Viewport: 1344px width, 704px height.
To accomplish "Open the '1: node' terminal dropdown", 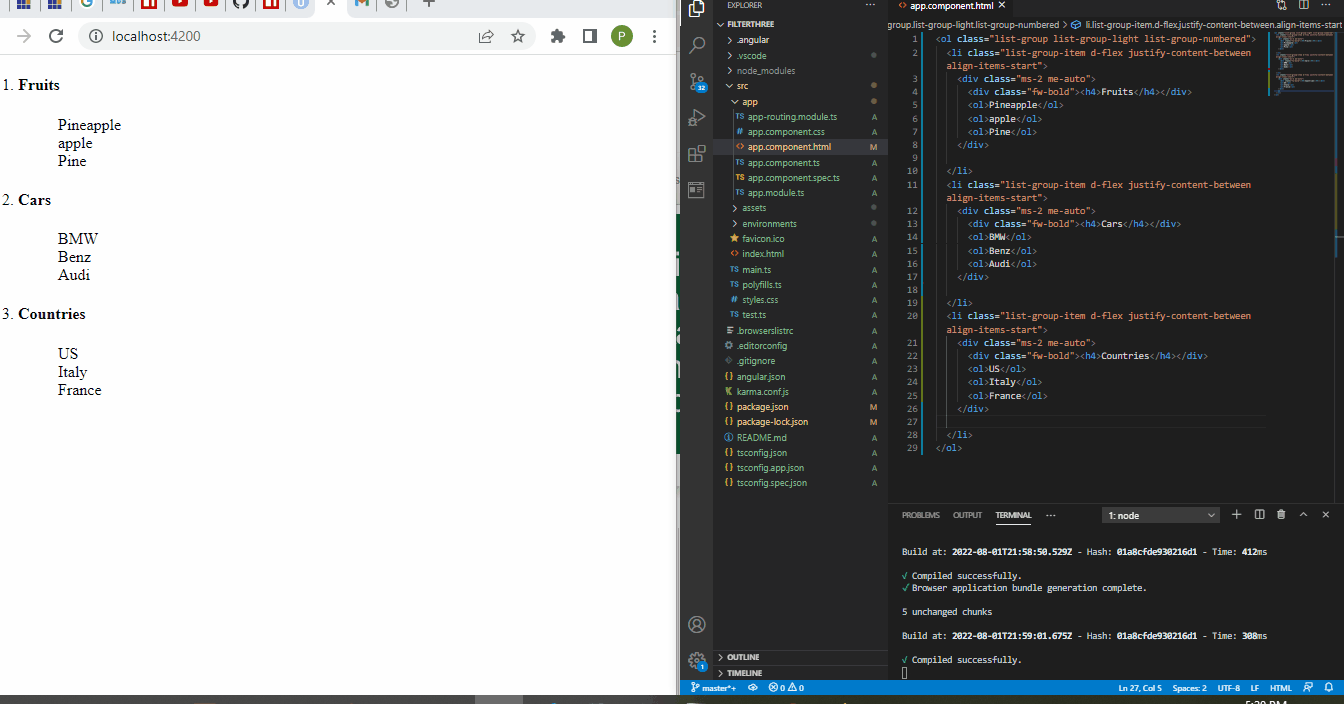I will pos(1161,515).
